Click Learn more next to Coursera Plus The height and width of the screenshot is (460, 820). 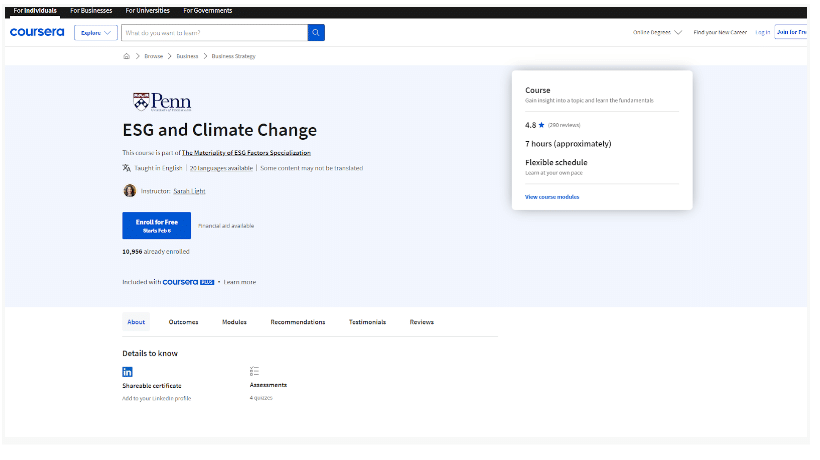[x=240, y=282]
